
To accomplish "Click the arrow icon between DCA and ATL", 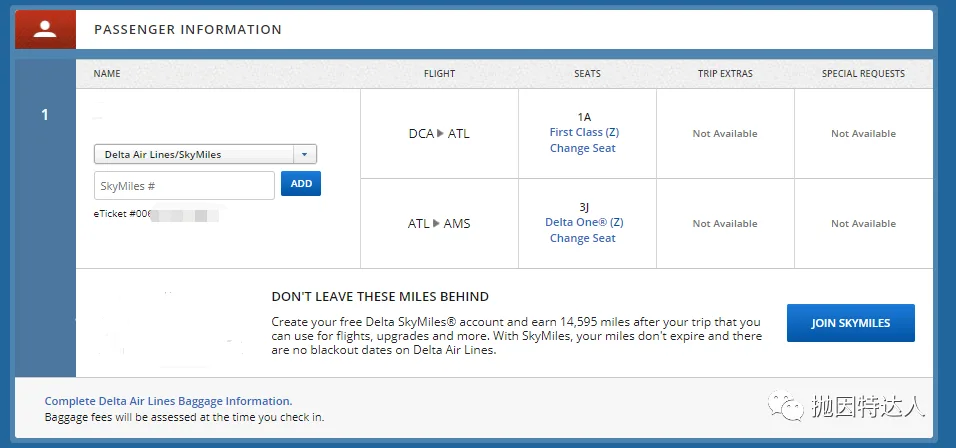I will (441, 133).
